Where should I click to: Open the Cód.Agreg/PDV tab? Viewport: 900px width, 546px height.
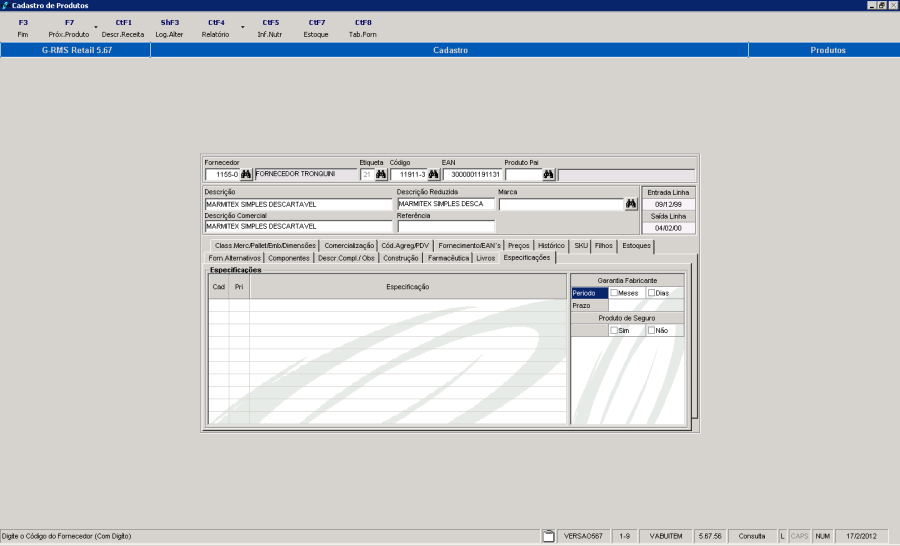tap(405, 246)
